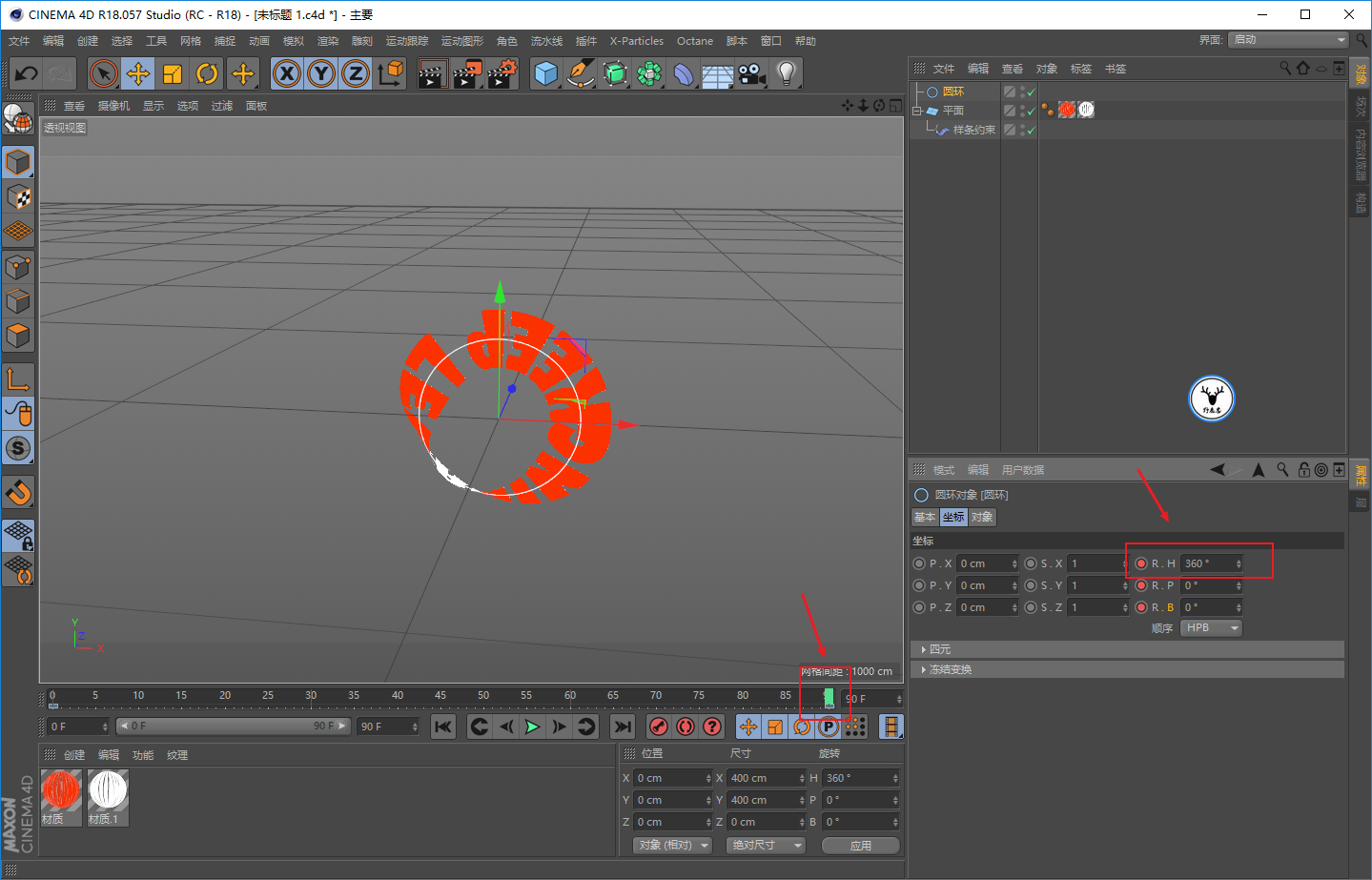1372x880 pixels.
Task: Click the coordinate system cube icon
Action: [390, 73]
